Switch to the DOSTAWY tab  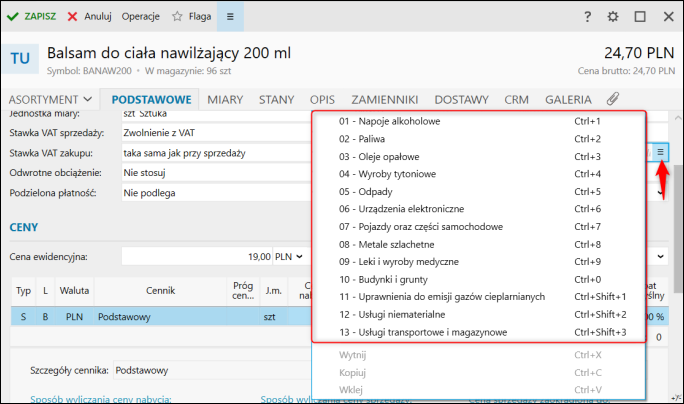click(x=461, y=99)
